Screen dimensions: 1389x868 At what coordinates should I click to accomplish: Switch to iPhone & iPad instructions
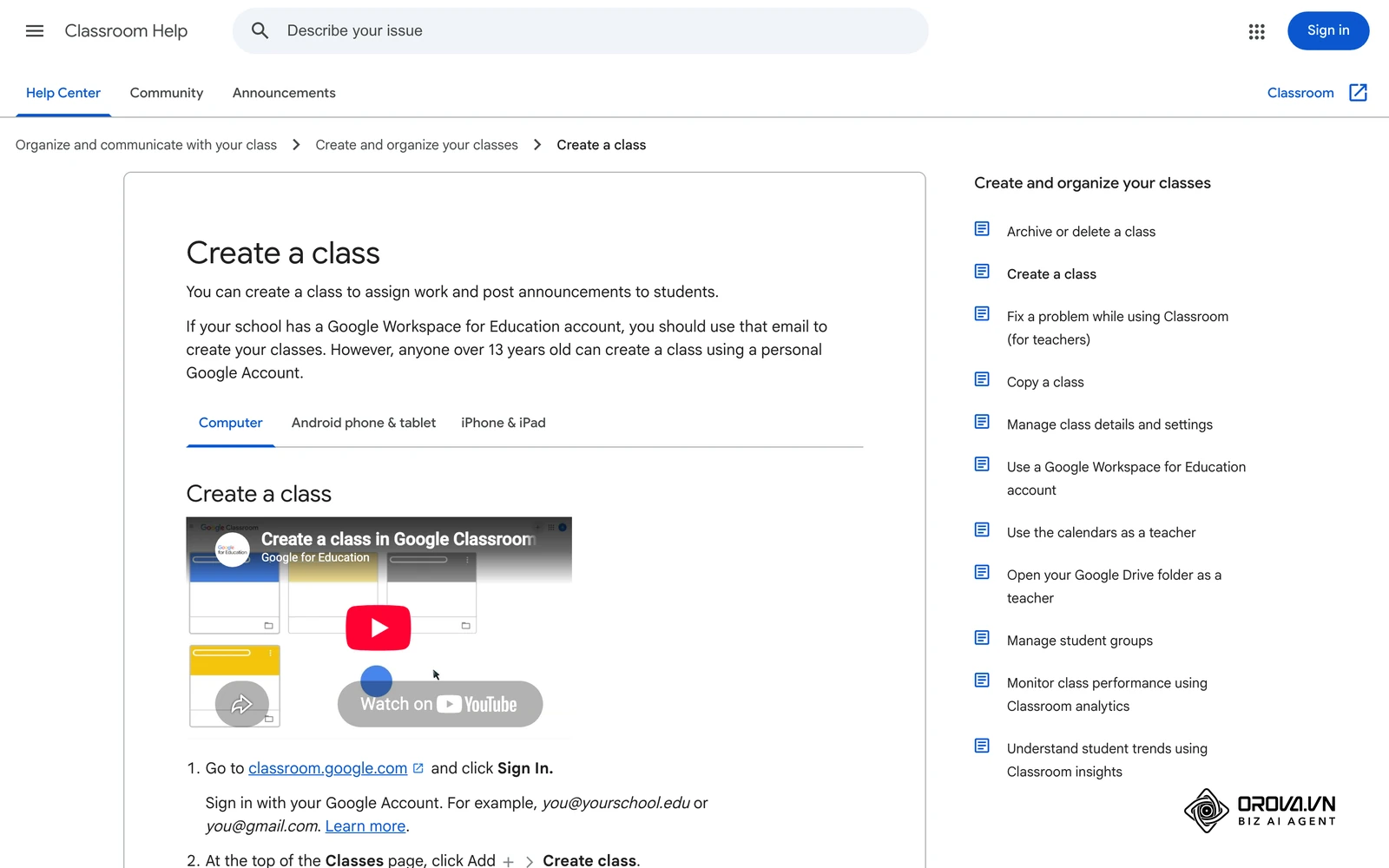tap(504, 423)
